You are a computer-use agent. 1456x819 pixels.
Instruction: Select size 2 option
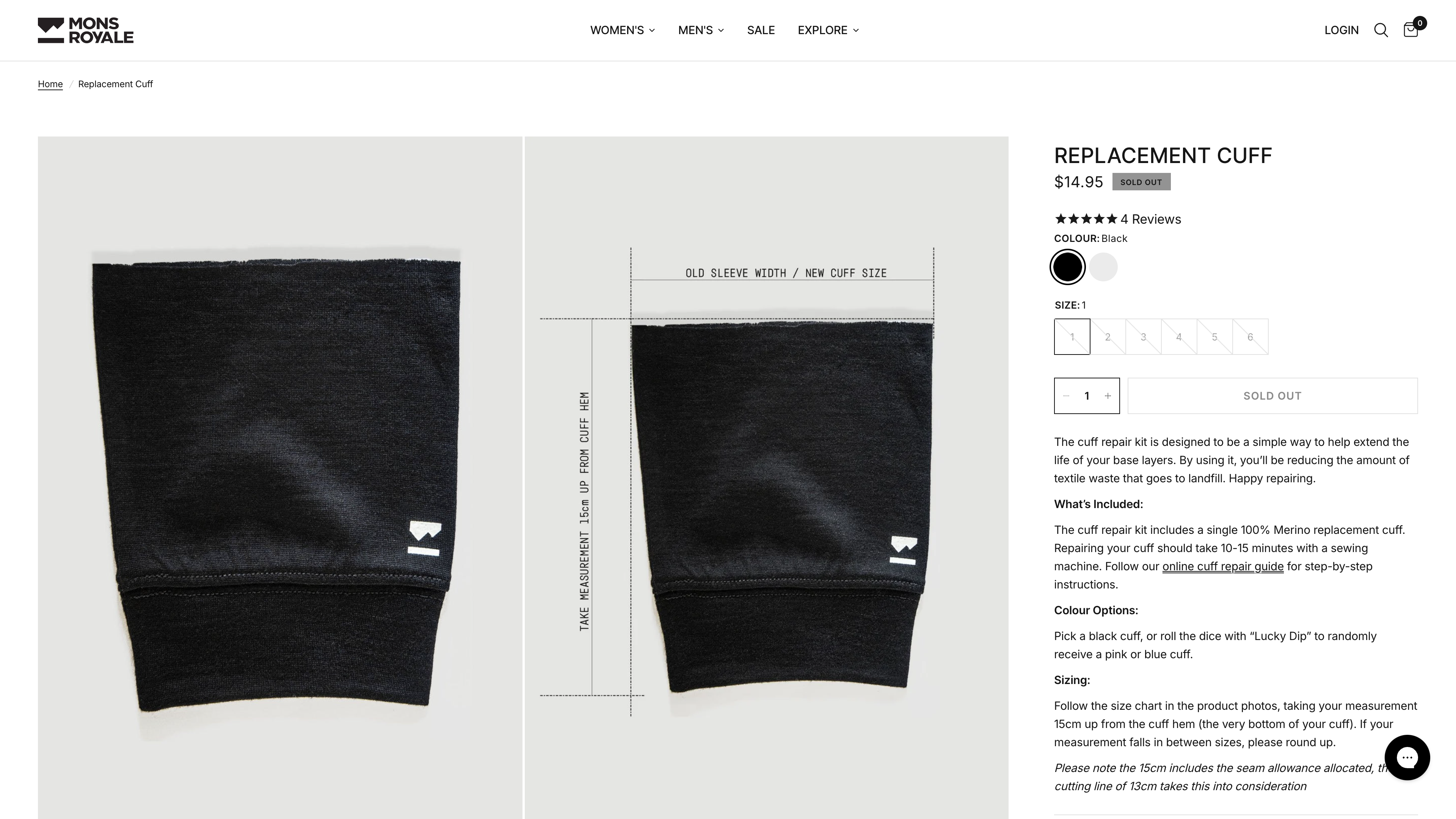click(1108, 337)
